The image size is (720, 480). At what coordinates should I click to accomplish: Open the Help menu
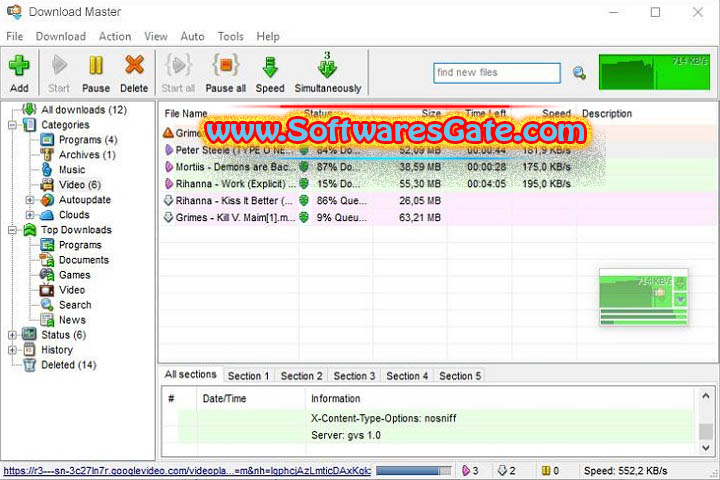(268, 36)
